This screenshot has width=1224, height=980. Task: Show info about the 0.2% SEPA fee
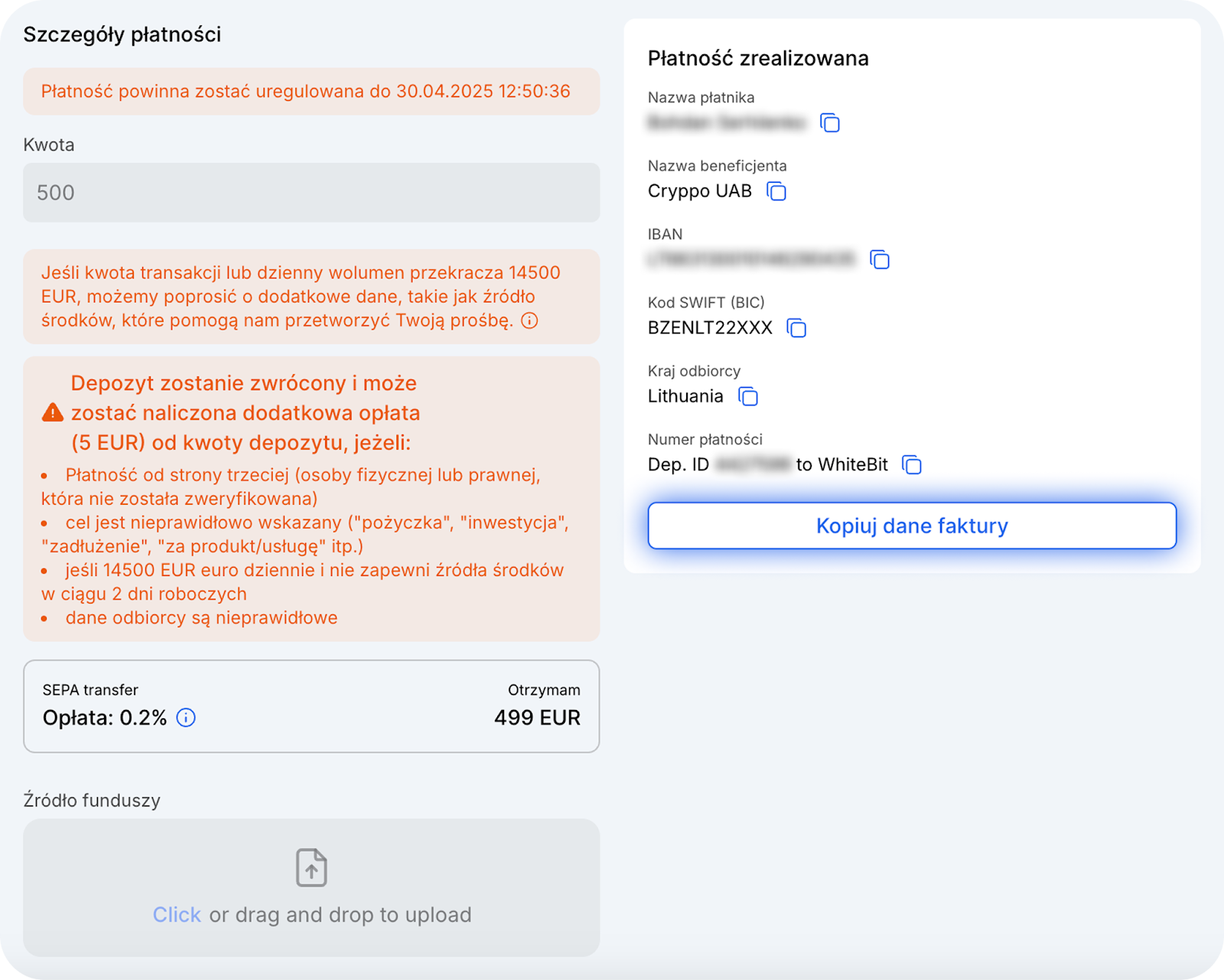coord(186,718)
